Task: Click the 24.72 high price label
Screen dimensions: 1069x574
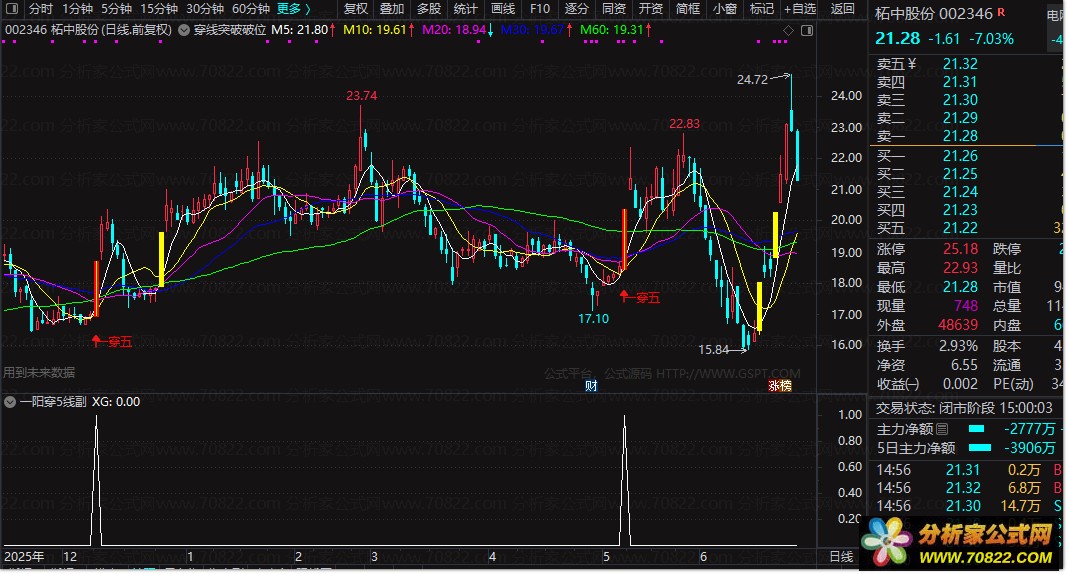Action: (752, 80)
